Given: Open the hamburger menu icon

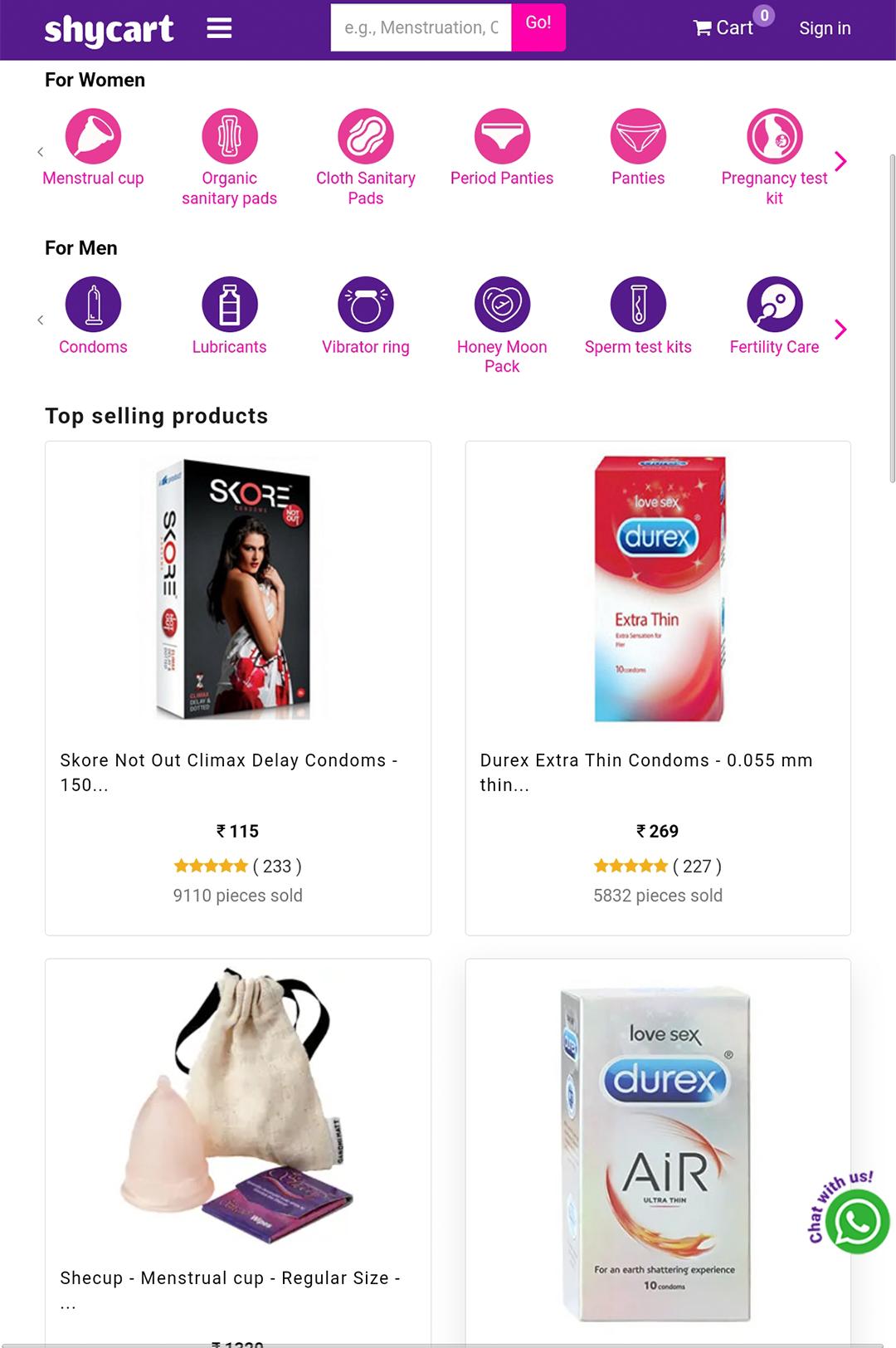Looking at the screenshot, I should point(219,29).
